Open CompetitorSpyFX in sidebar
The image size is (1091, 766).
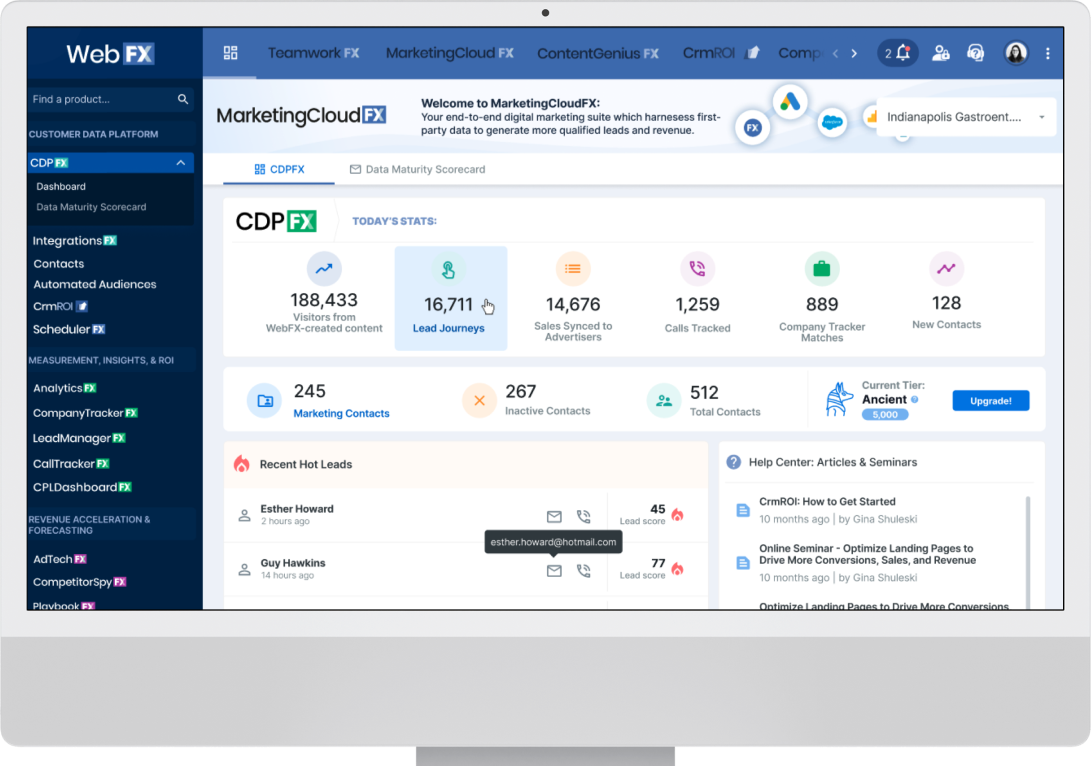pyautogui.click(x=79, y=582)
